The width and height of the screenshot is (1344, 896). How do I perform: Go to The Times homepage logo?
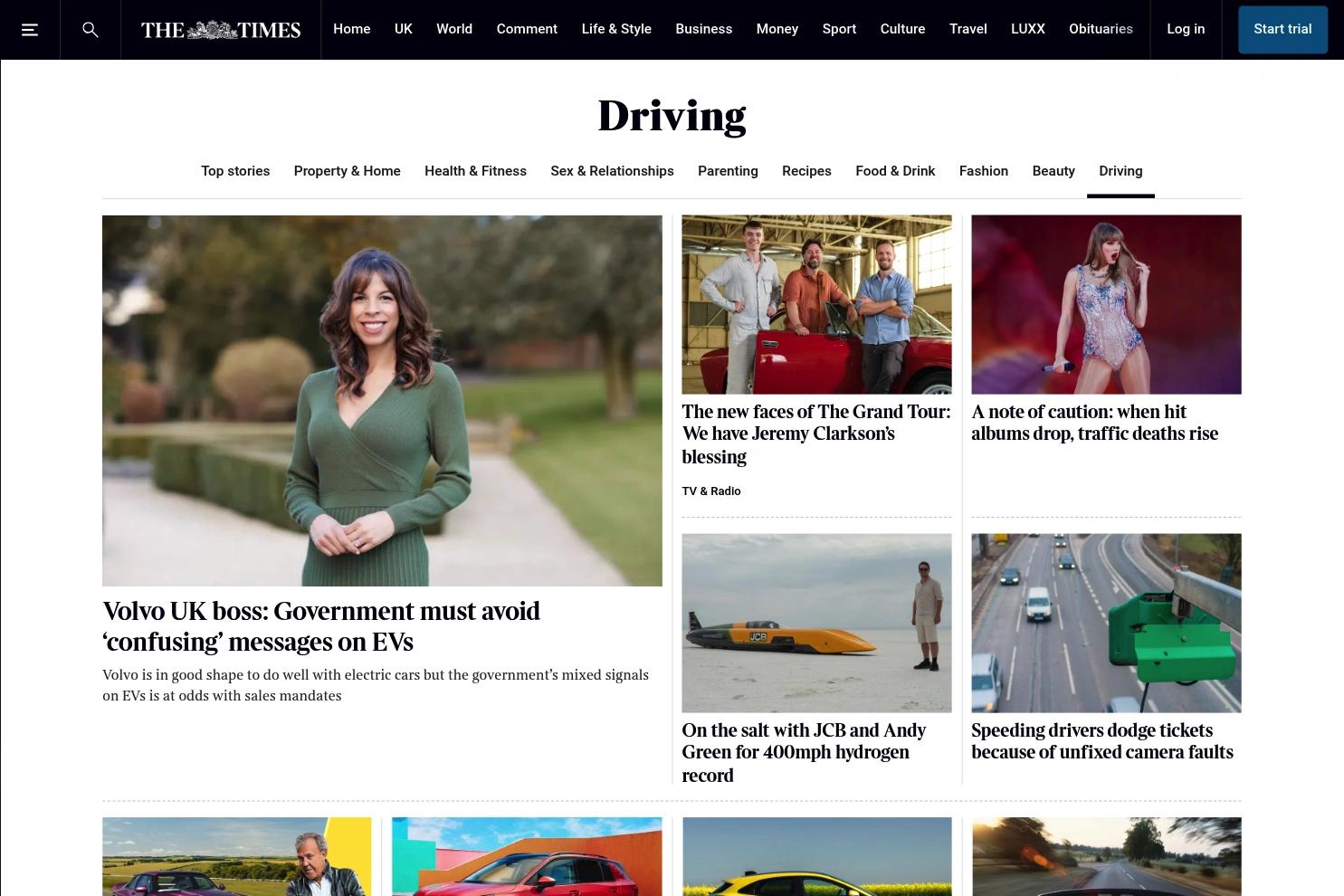221,30
